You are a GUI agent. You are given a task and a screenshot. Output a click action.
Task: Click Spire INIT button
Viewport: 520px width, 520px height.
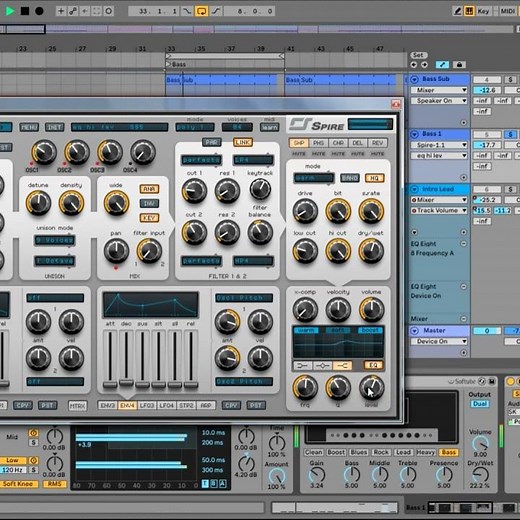pos(54,127)
